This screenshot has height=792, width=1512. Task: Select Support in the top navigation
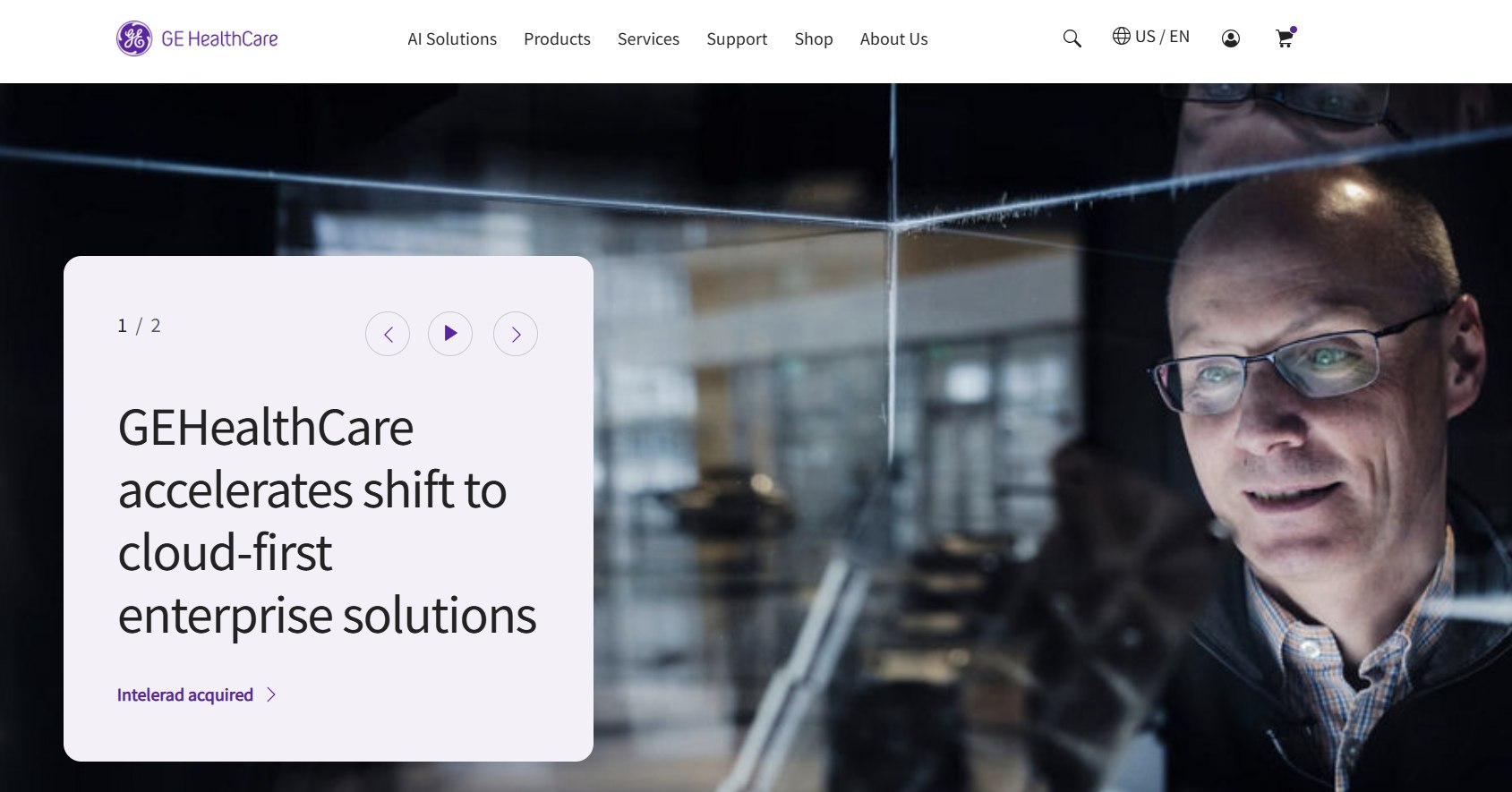pos(737,39)
